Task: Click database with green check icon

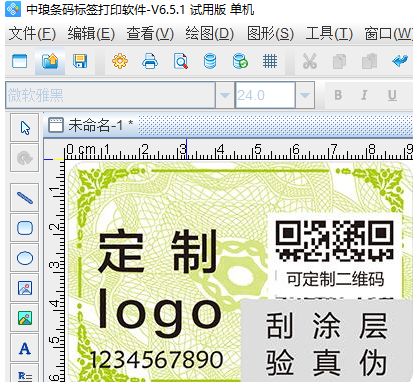Action: tap(240, 61)
